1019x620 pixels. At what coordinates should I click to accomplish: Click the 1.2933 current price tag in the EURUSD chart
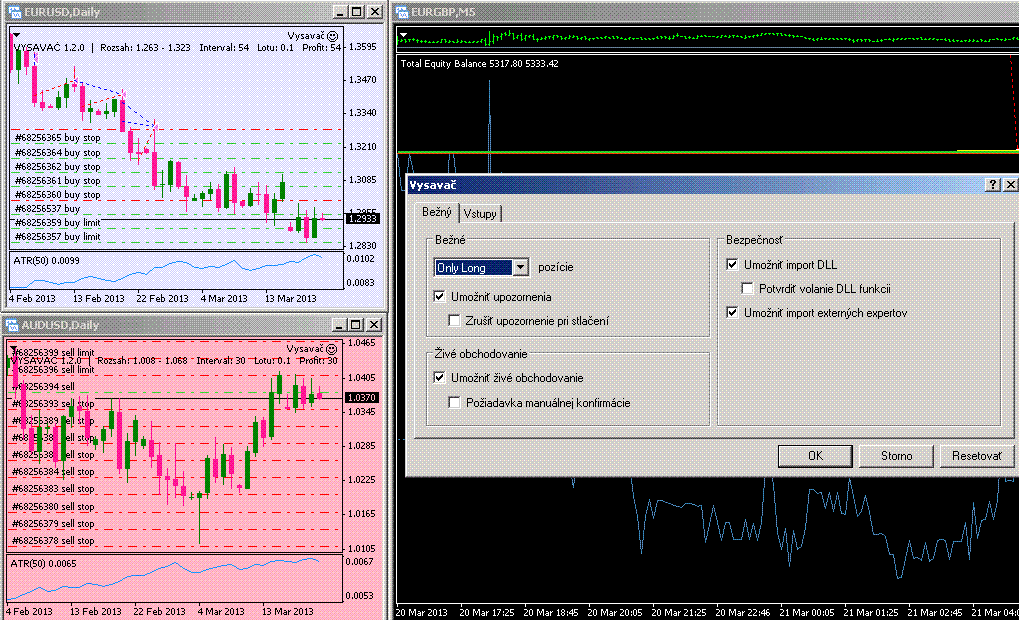click(363, 219)
